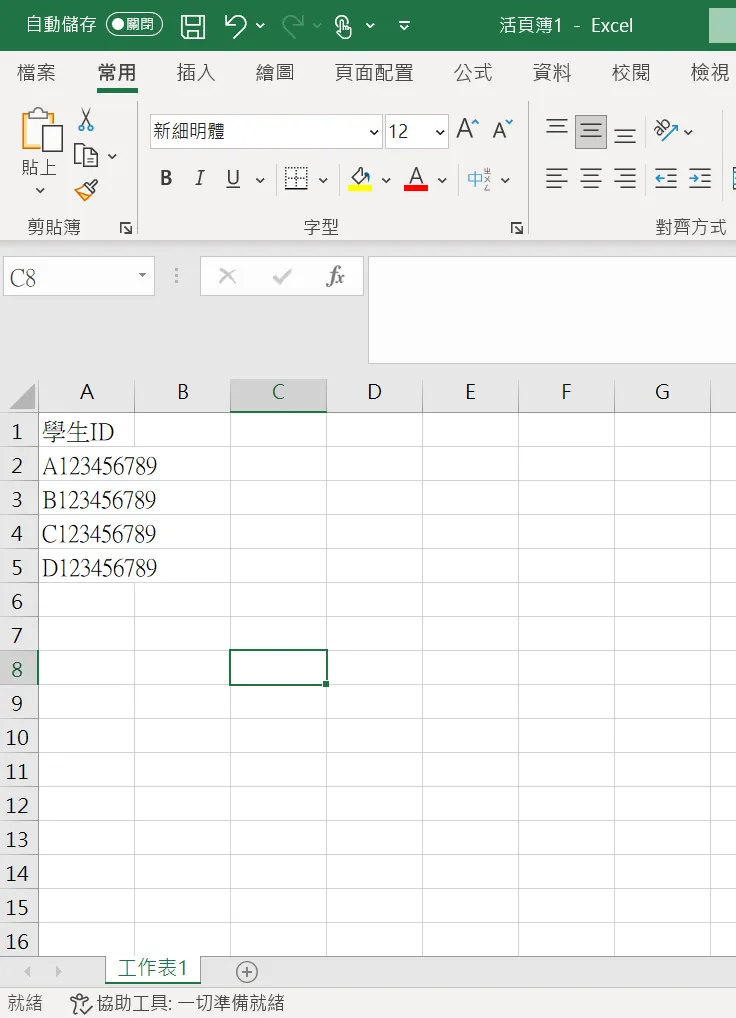This screenshot has width=736, height=1018.
Task: Toggle Underline formatting
Action: coord(233,179)
